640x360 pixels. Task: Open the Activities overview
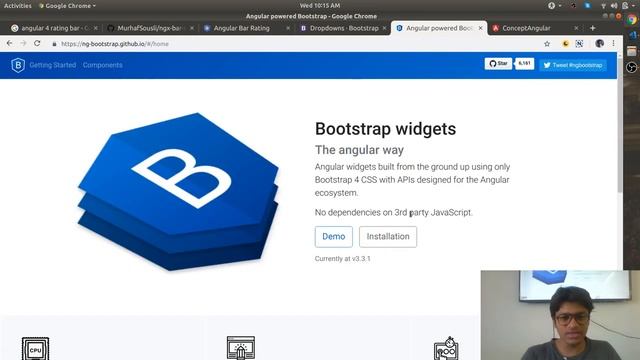point(18,6)
